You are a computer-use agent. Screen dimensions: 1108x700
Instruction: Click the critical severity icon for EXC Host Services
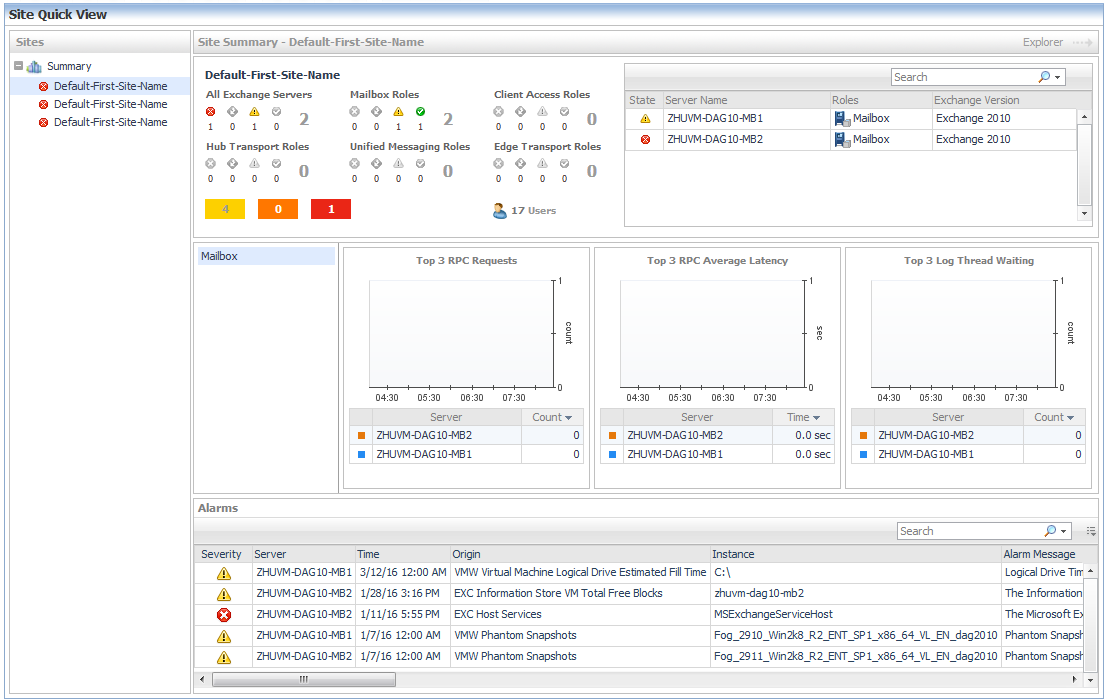click(224, 615)
